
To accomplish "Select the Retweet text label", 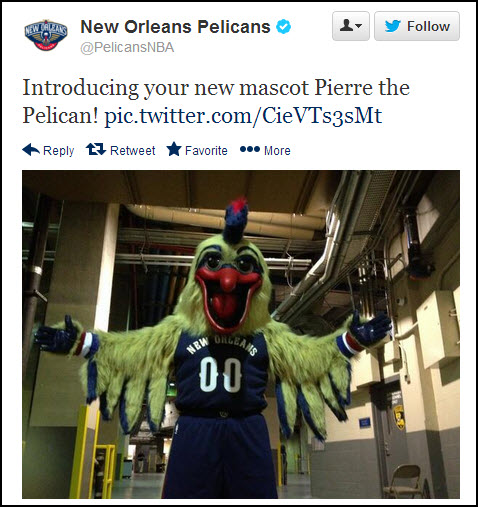I will point(133,151).
